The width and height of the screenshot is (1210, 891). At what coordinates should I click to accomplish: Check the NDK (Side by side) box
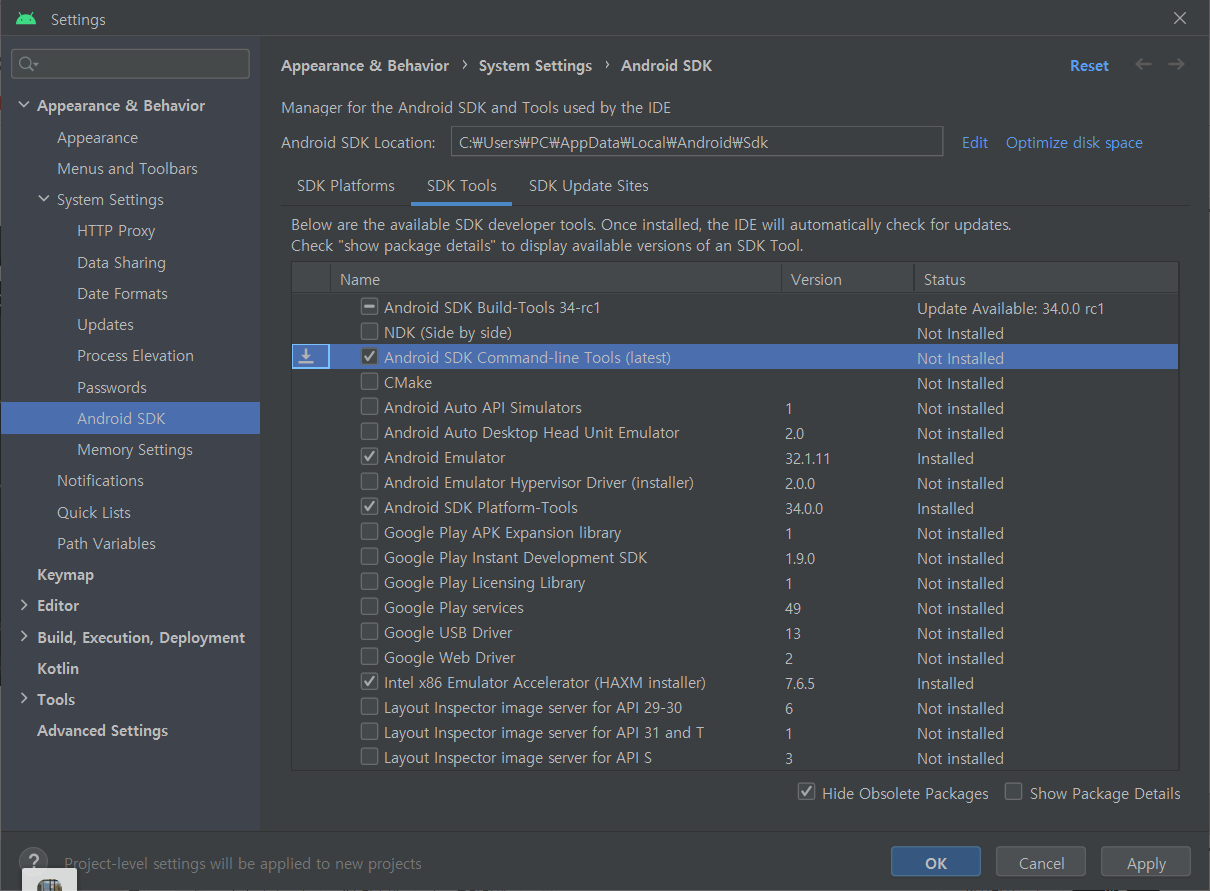pyautogui.click(x=369, y=332)
